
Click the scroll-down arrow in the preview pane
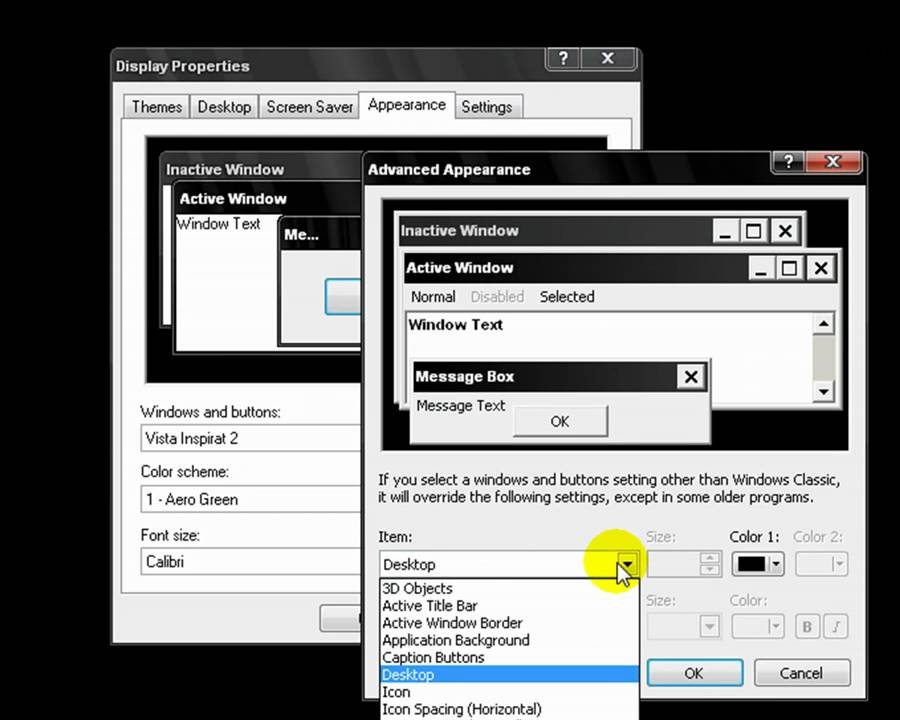tap(823, 391)
